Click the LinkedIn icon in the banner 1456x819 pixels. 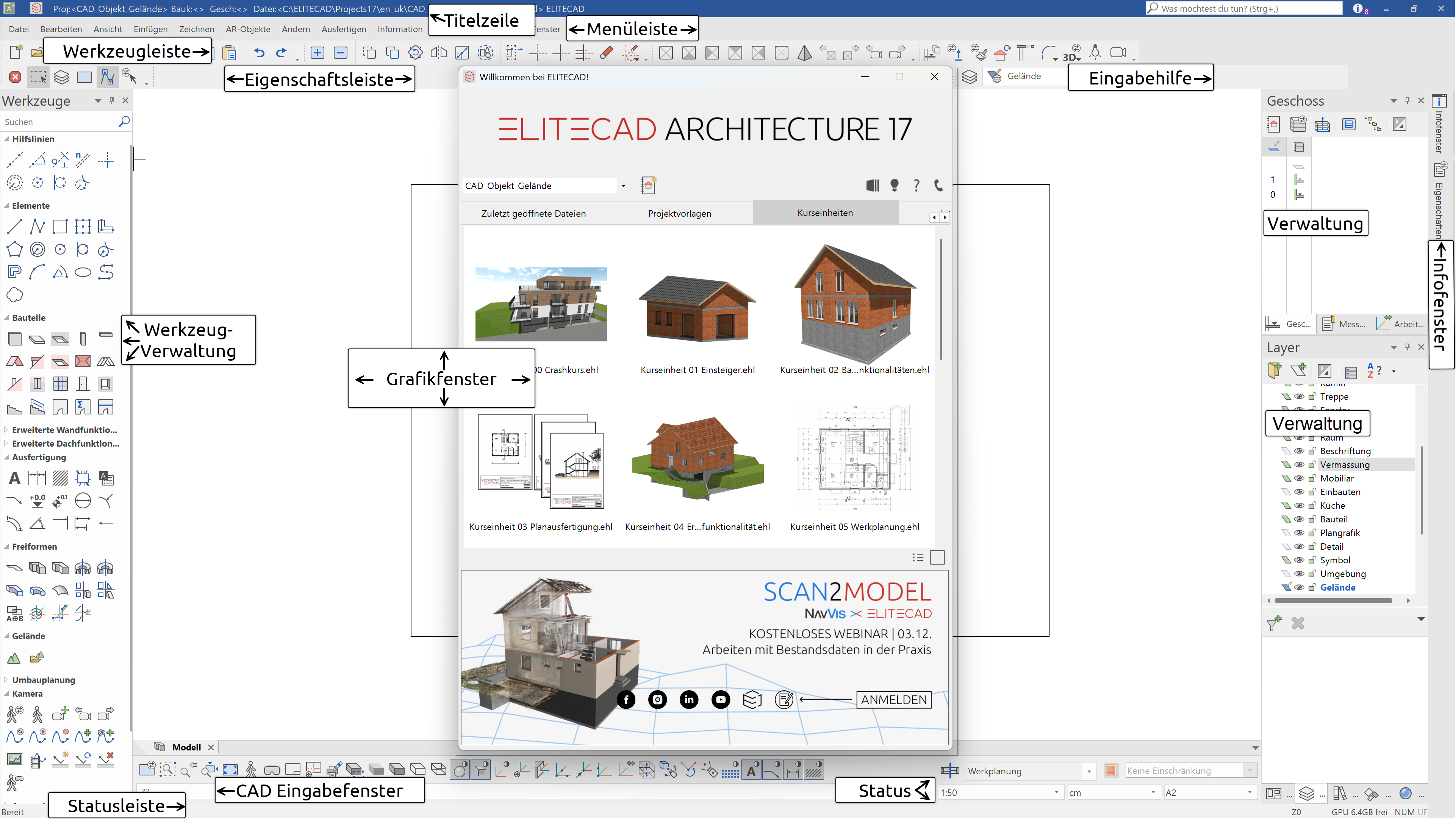tap(688, 700)
